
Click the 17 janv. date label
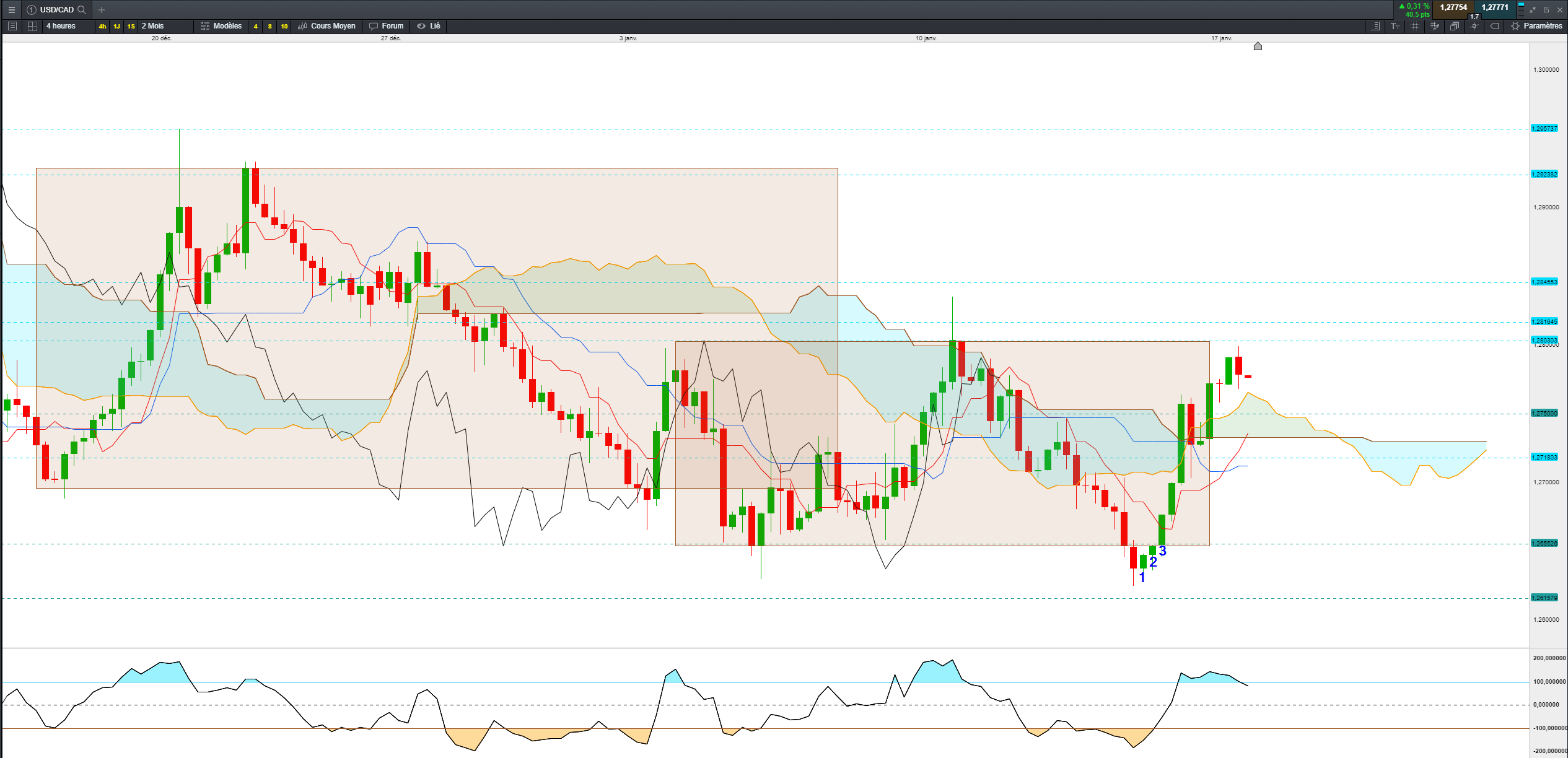click(1222, 38)
